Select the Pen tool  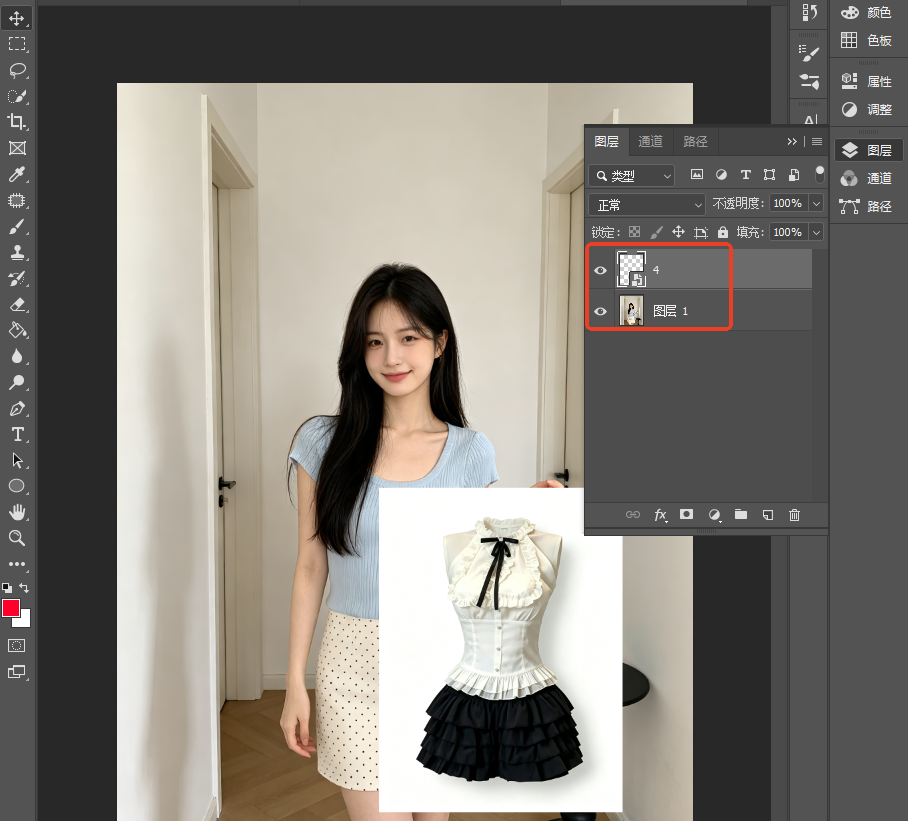(17, 409)
